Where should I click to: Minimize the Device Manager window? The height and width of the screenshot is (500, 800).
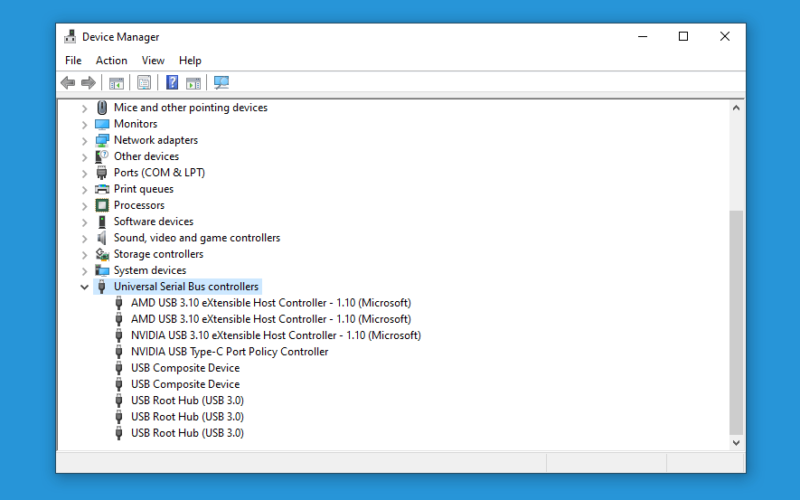642,37
